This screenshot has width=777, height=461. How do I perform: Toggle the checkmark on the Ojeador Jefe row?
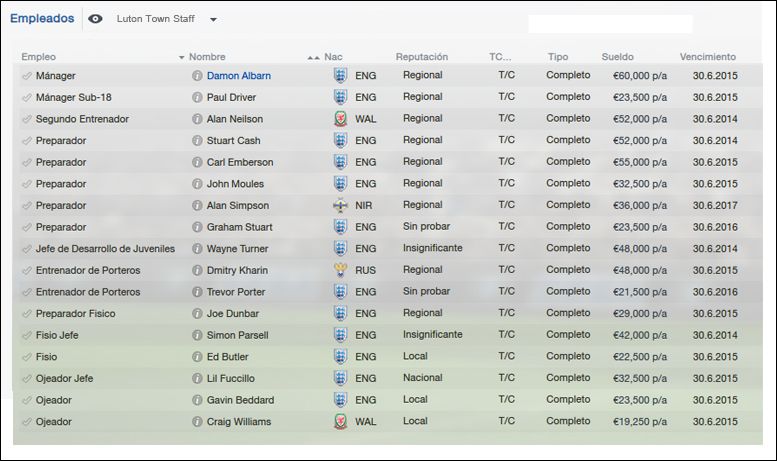[27, 379]
